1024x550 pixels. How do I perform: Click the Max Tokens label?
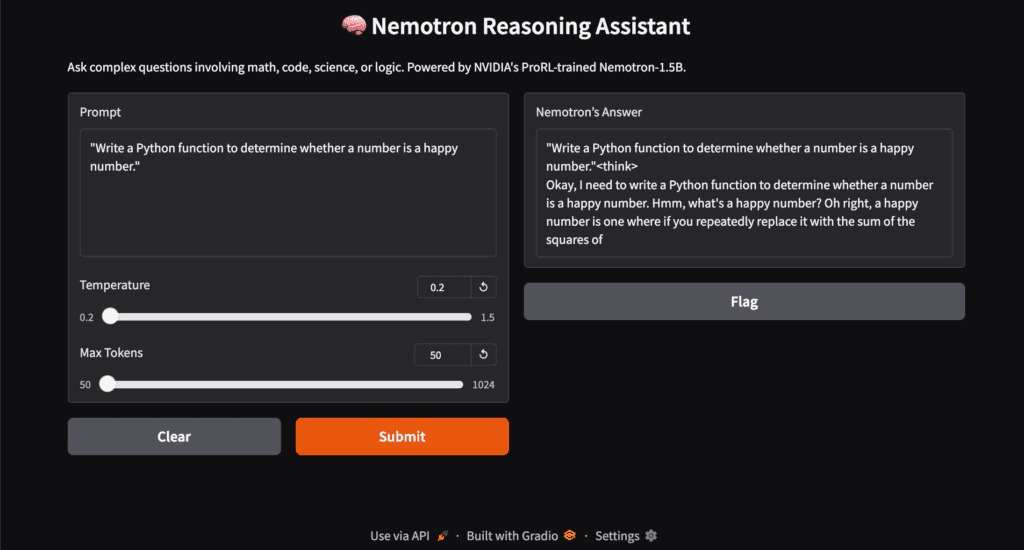coord(111,353)
